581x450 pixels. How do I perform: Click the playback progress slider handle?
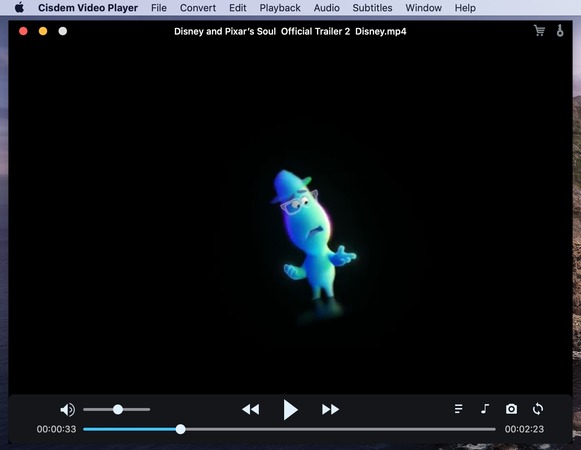[x=180, y=429]
